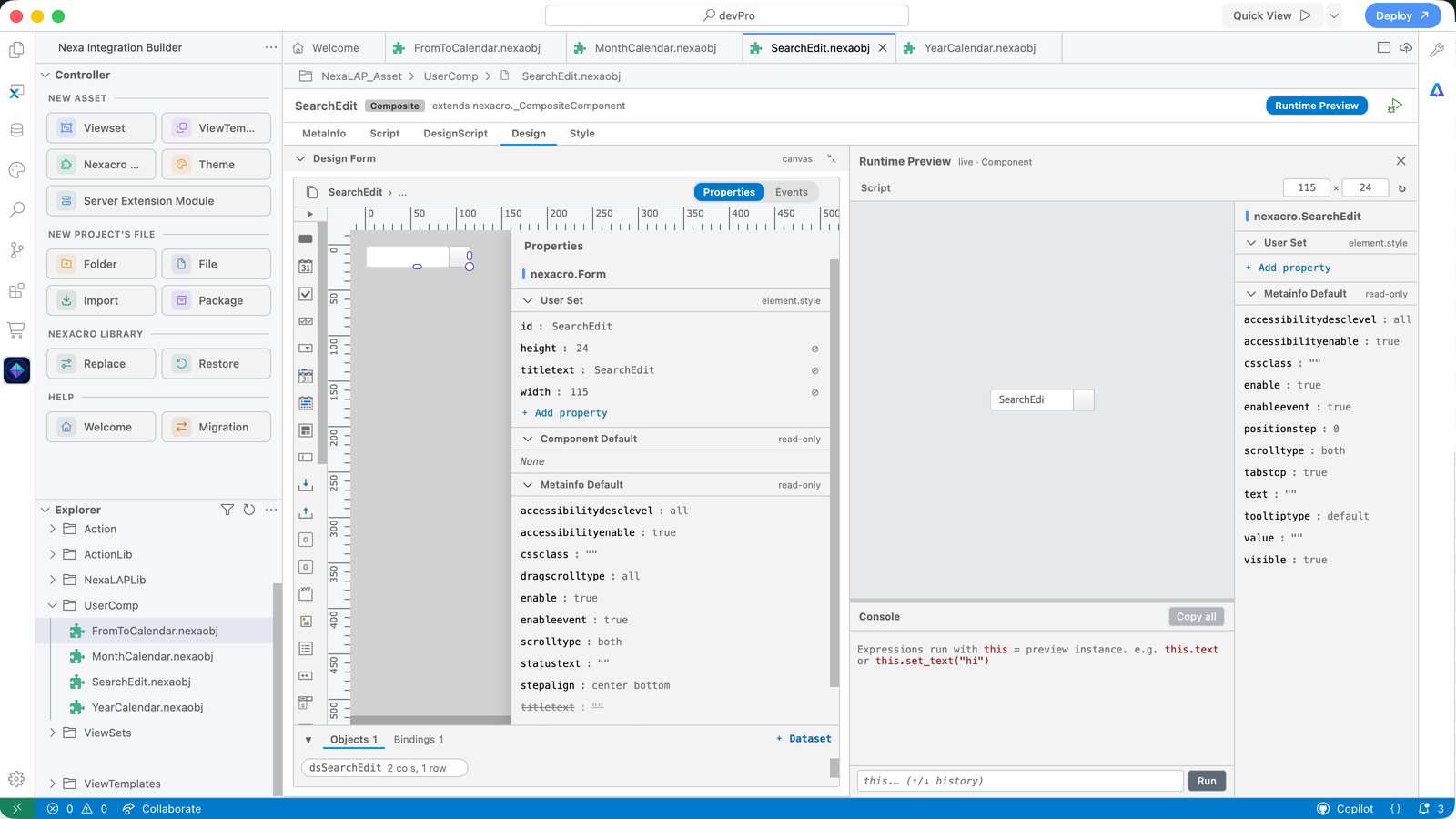Open the database sidebar icon
1456x819 pixels.
click(x=16, y=130)
